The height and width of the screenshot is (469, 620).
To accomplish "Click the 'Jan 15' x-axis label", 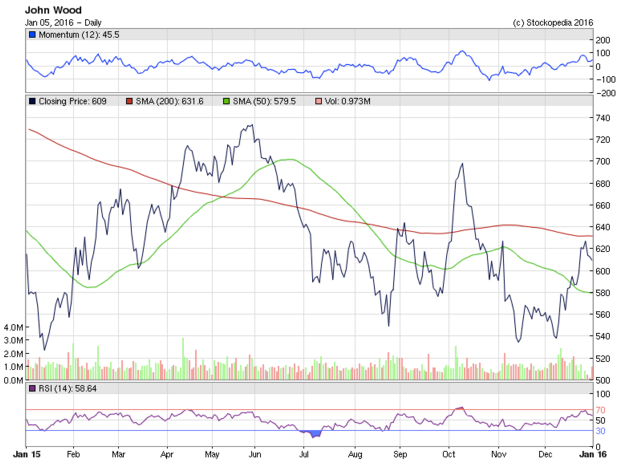I will [26, 454].
